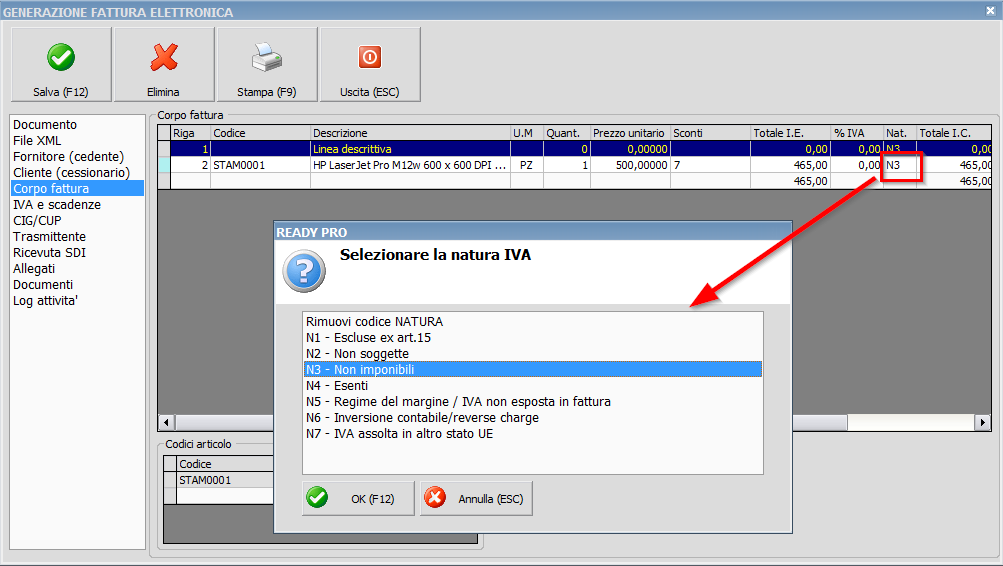Open Allegati section in sidebar

(34, 269)
